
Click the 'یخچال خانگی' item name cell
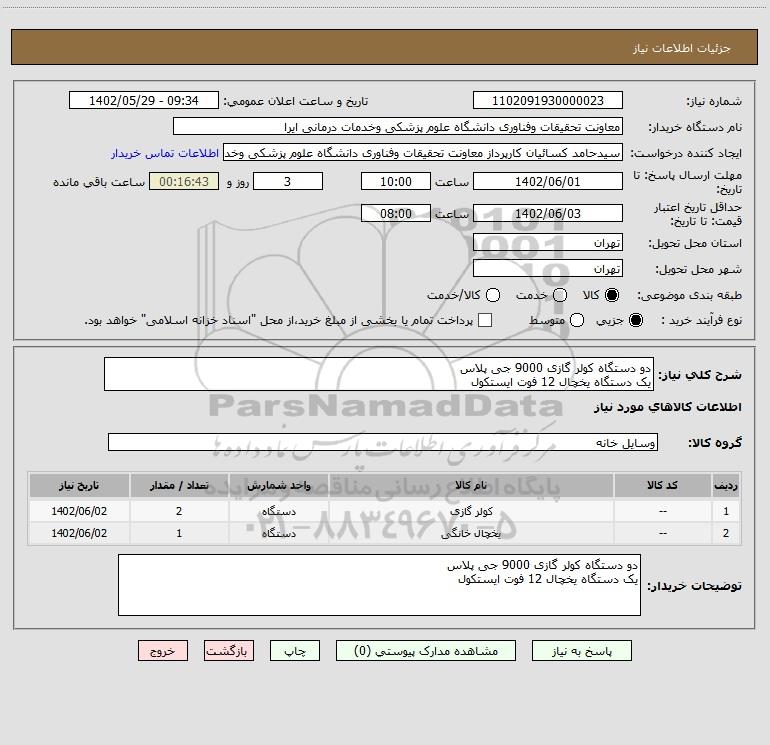click(x=471, y=533)
